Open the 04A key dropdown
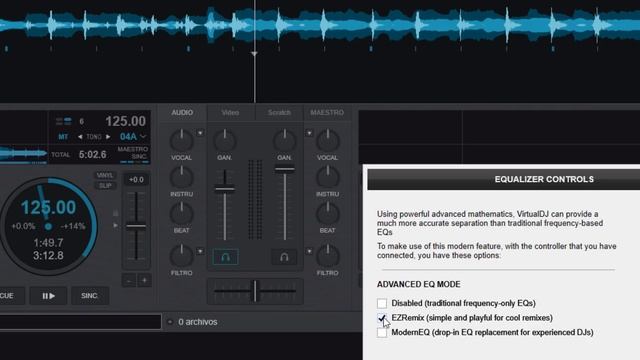Screen dimensions: 640x360 [133, 137]
